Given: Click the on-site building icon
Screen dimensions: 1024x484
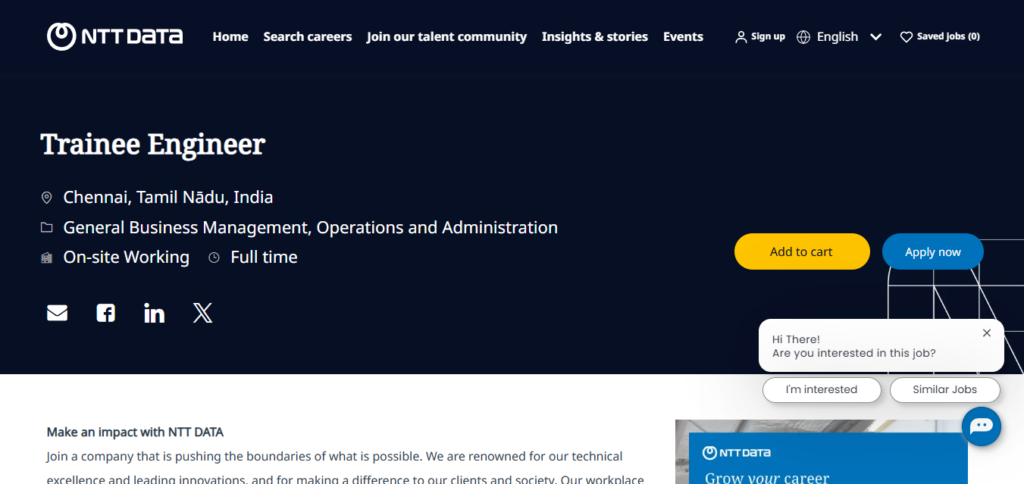Looking at the screenshot, I should pos(46,257).
